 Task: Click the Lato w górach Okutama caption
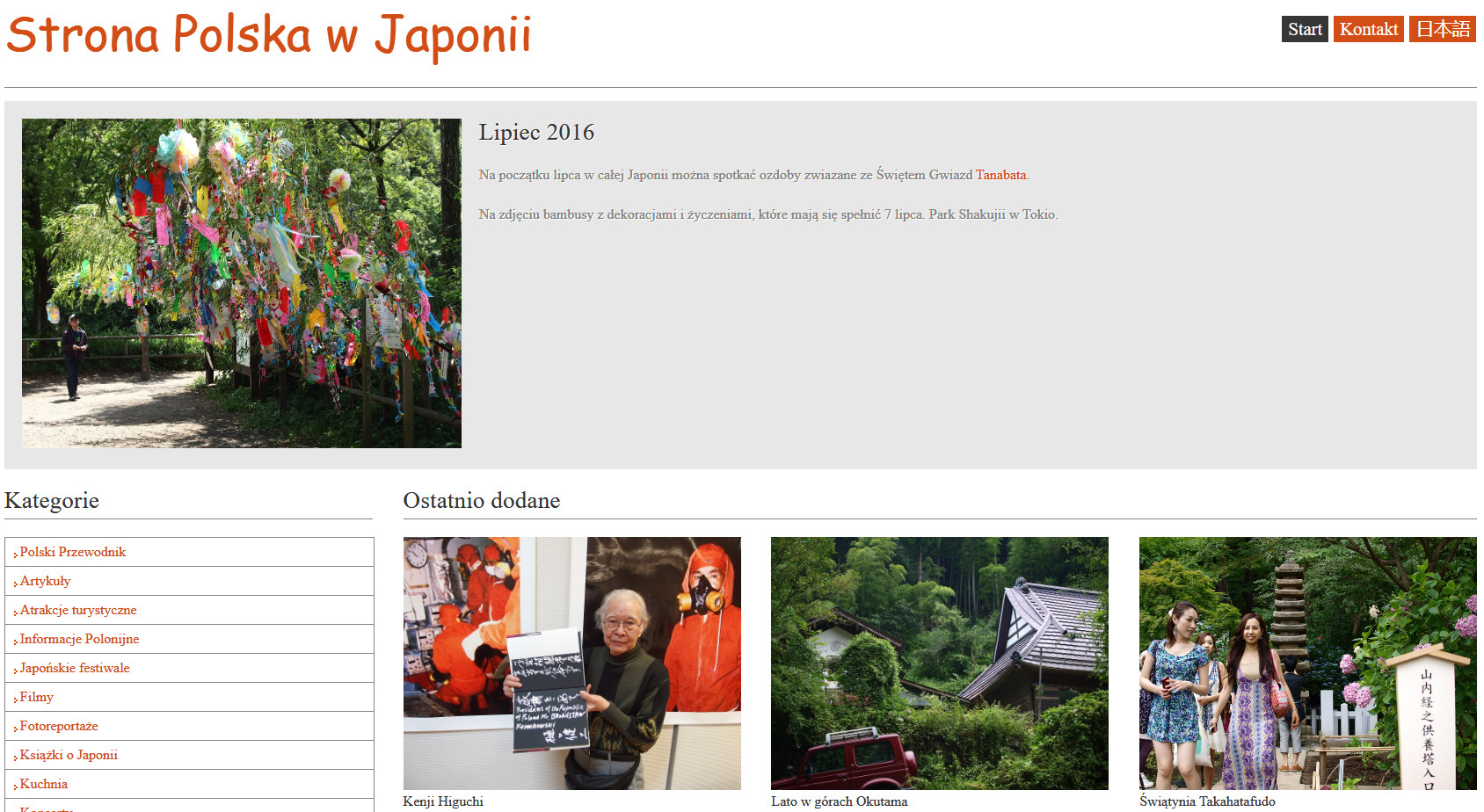839,801
